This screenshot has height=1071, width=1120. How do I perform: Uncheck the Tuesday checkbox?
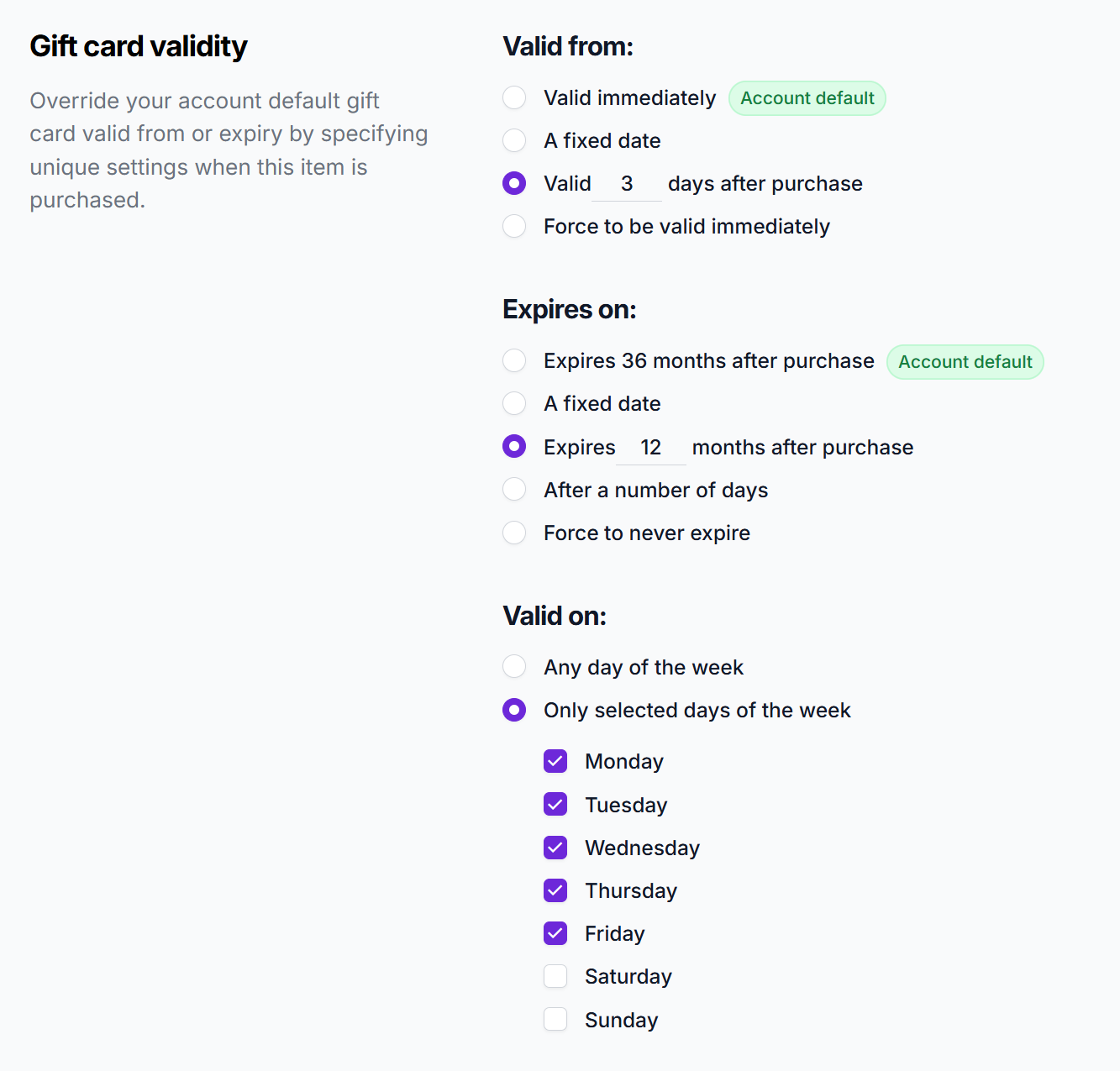pos(555,805)
